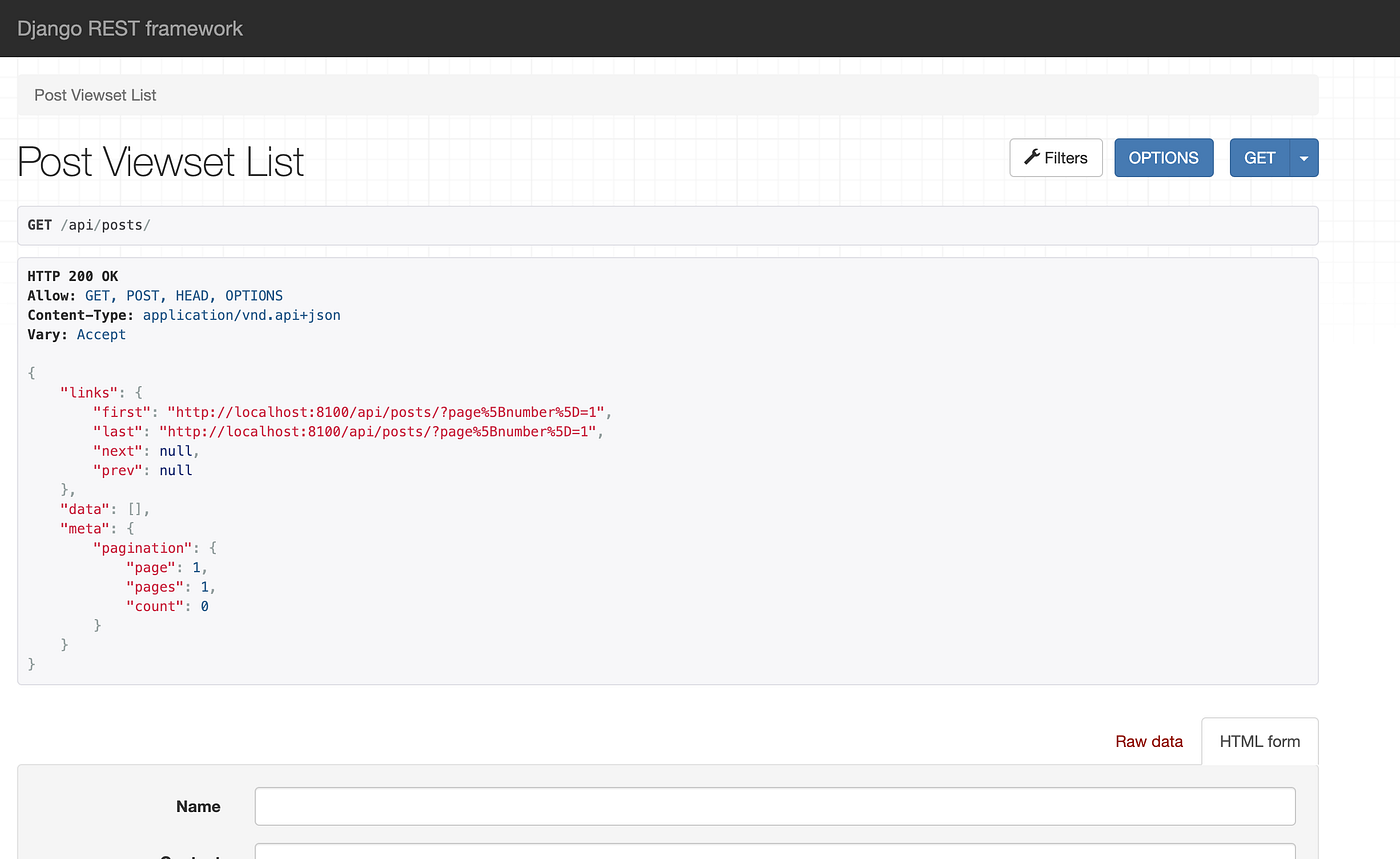The image size is (1400, 859).
Task: Click inside the Name input field
Action: click(774, 806)
